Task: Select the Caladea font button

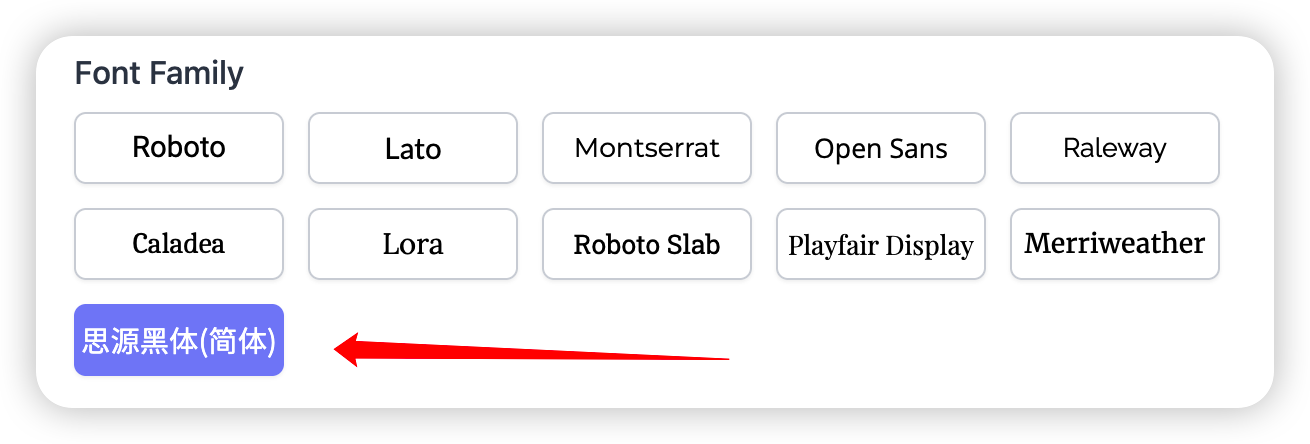Action: coord(179,244)
